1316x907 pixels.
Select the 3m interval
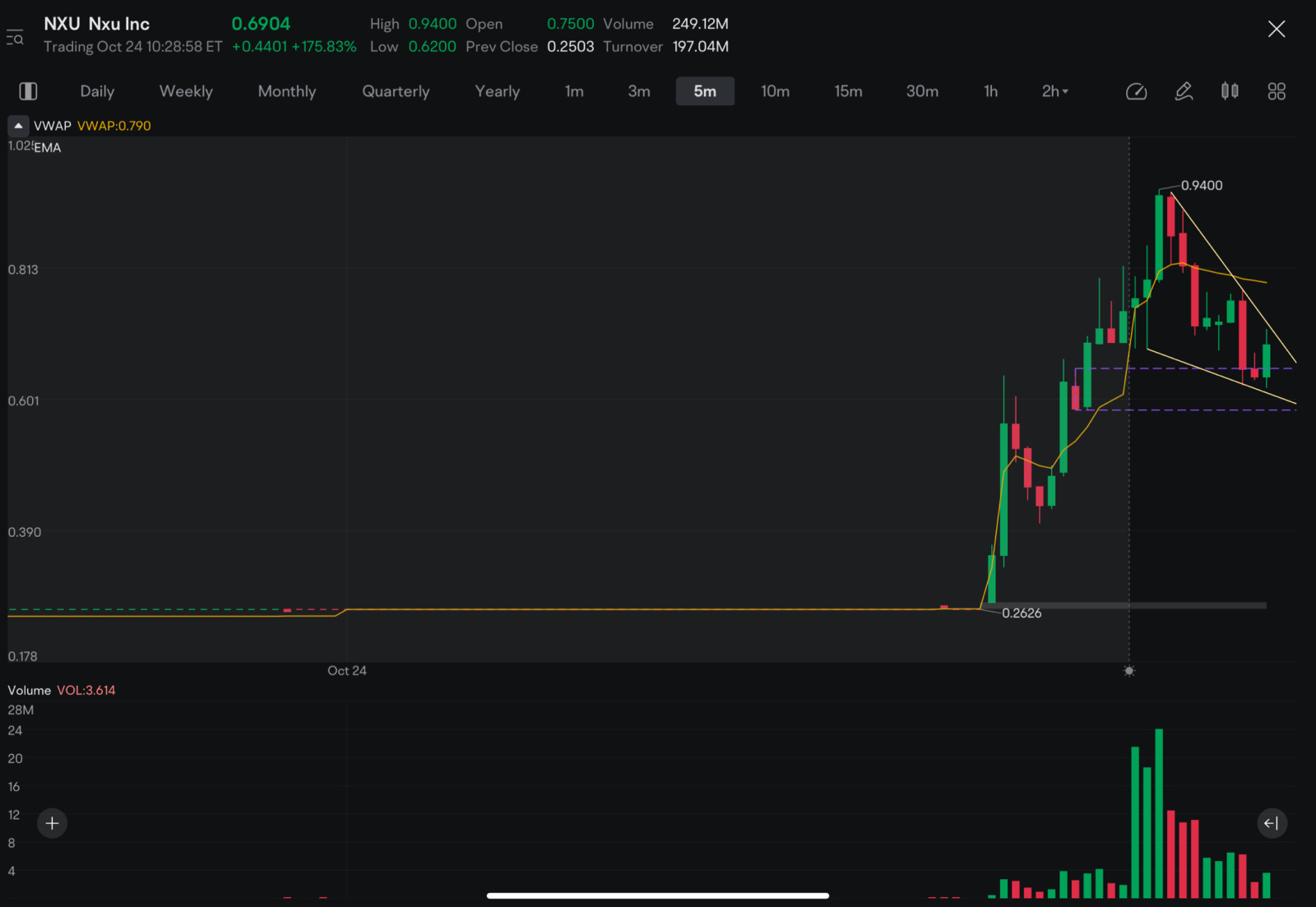639,91
